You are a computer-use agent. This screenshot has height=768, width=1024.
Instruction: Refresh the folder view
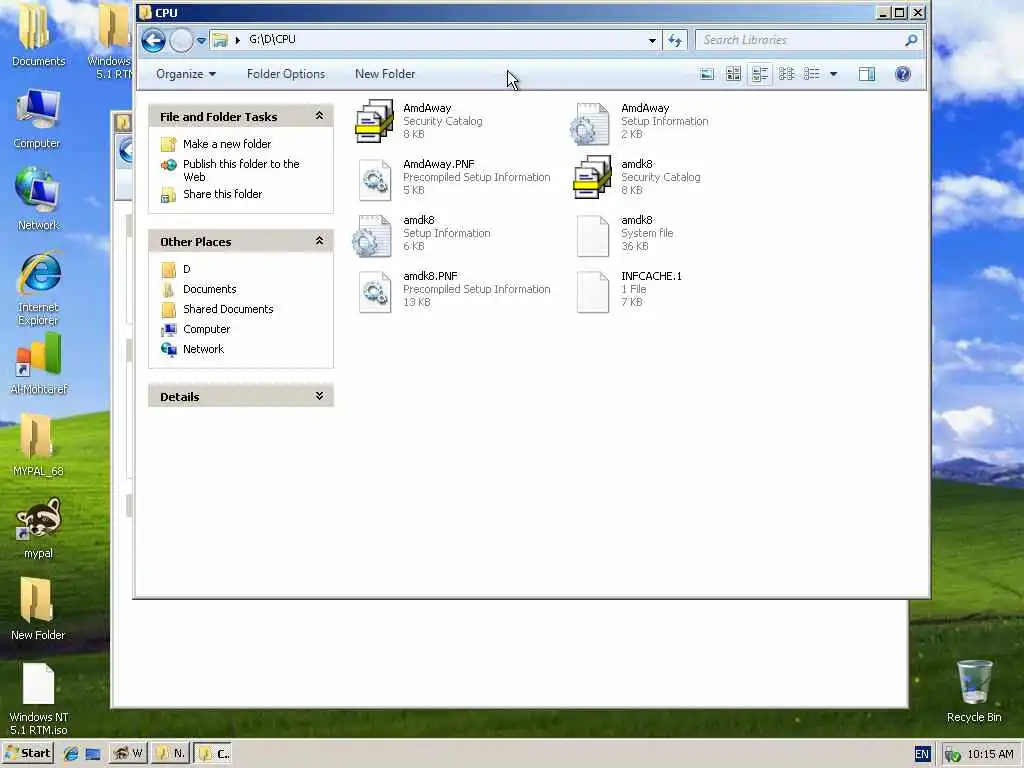pos(675,40)
